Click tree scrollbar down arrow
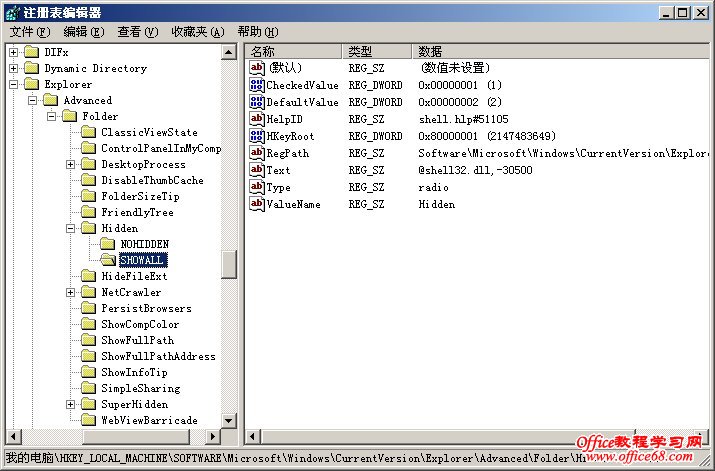Image resolution: width=715 pixels, height=471 pixels. [x=229, y=420]
